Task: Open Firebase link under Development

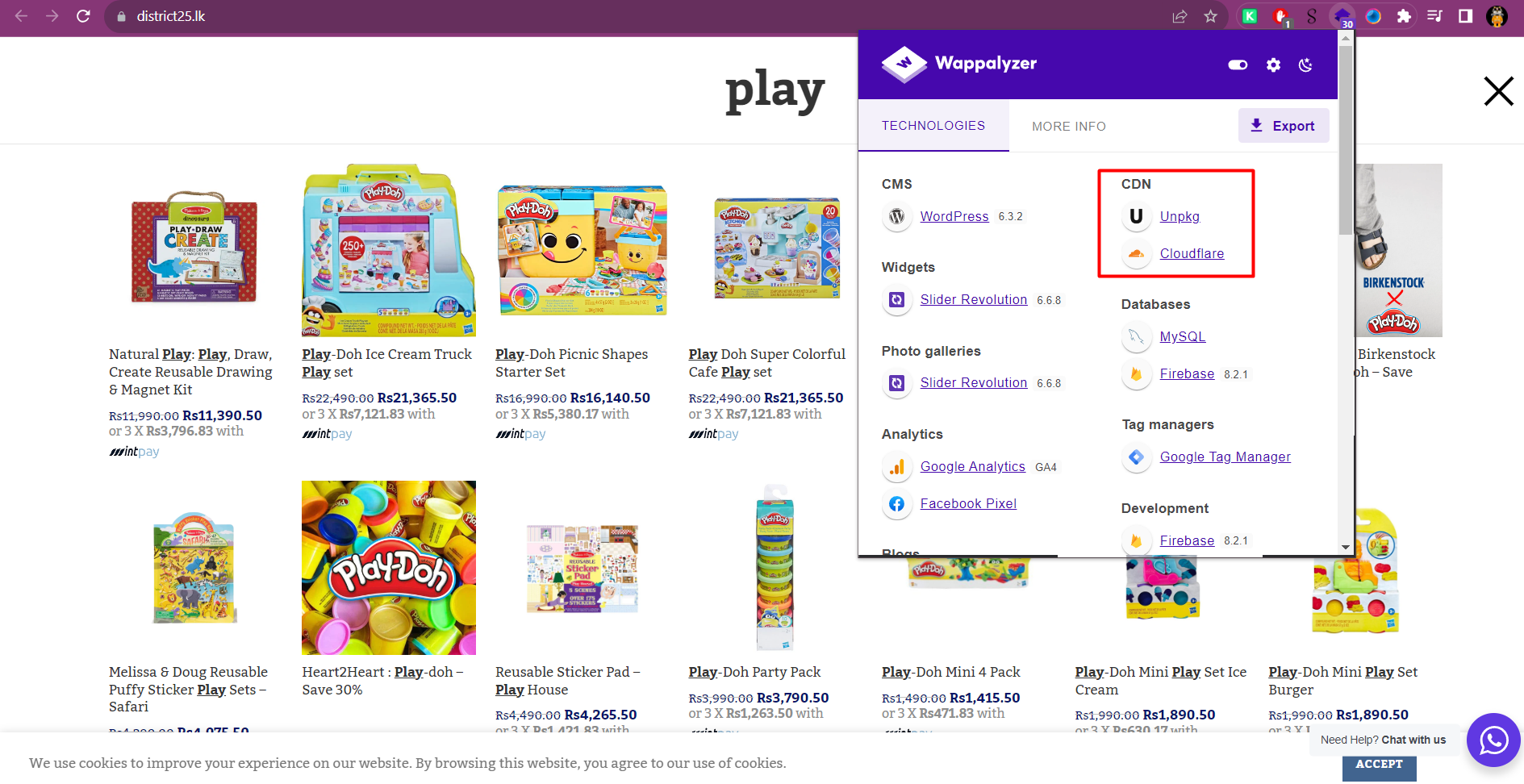Action: point(1187,540)
